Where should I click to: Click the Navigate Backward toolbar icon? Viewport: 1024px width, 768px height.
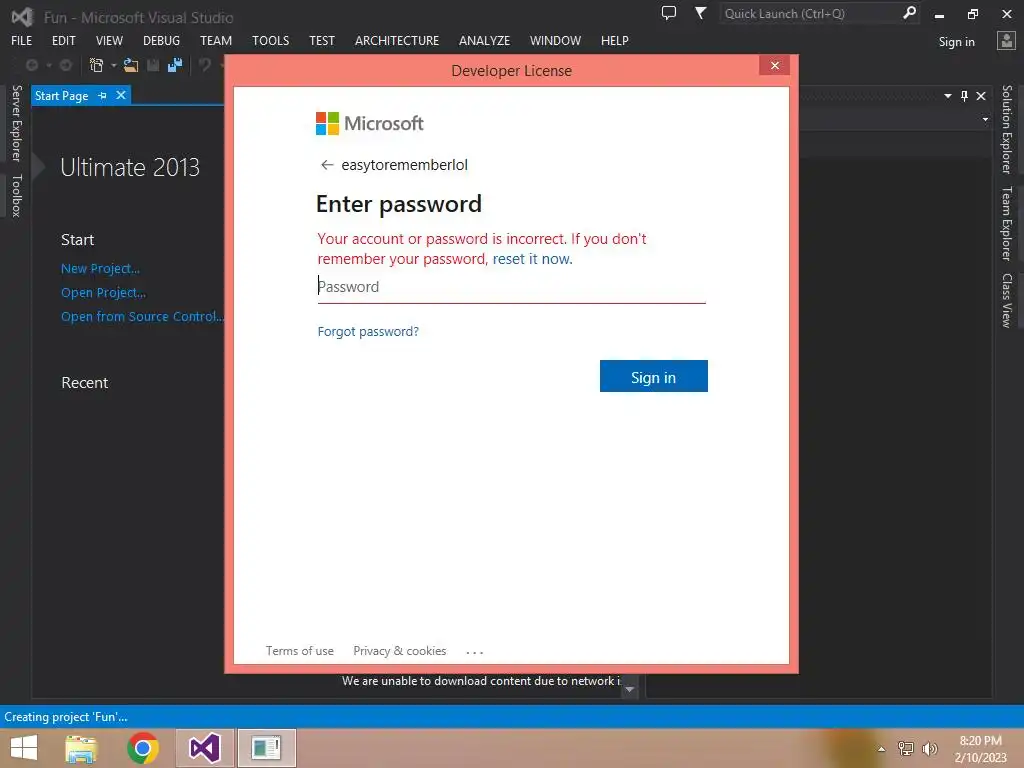31,65
